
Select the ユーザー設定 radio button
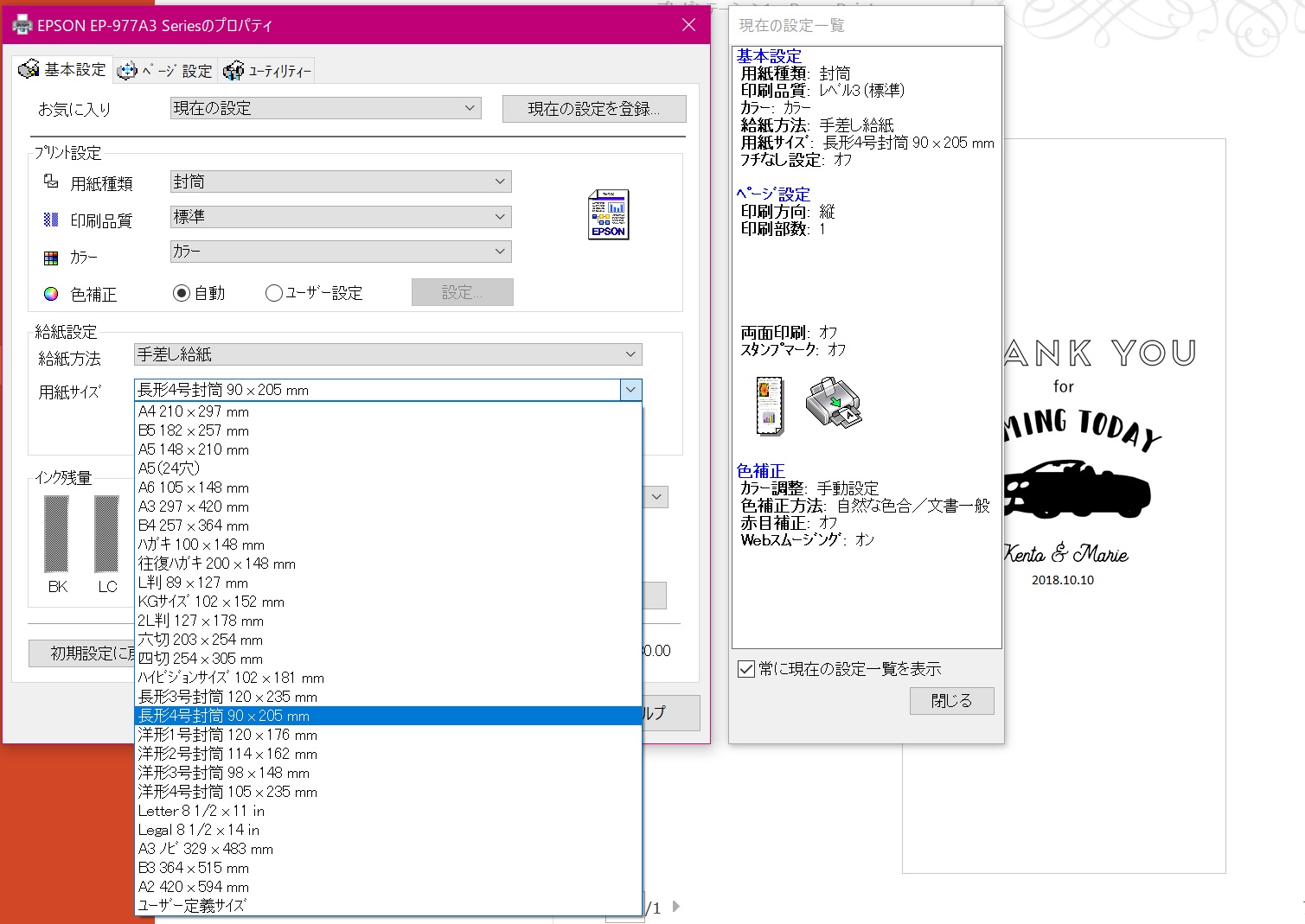[x=273, y=293]
